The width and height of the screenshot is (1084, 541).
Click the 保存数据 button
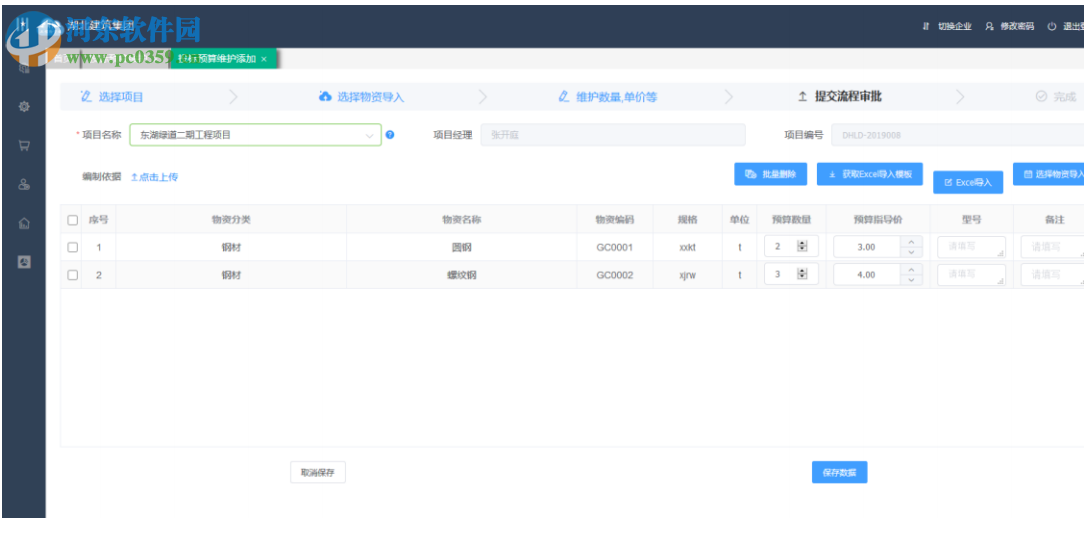(x=839, y=473)
